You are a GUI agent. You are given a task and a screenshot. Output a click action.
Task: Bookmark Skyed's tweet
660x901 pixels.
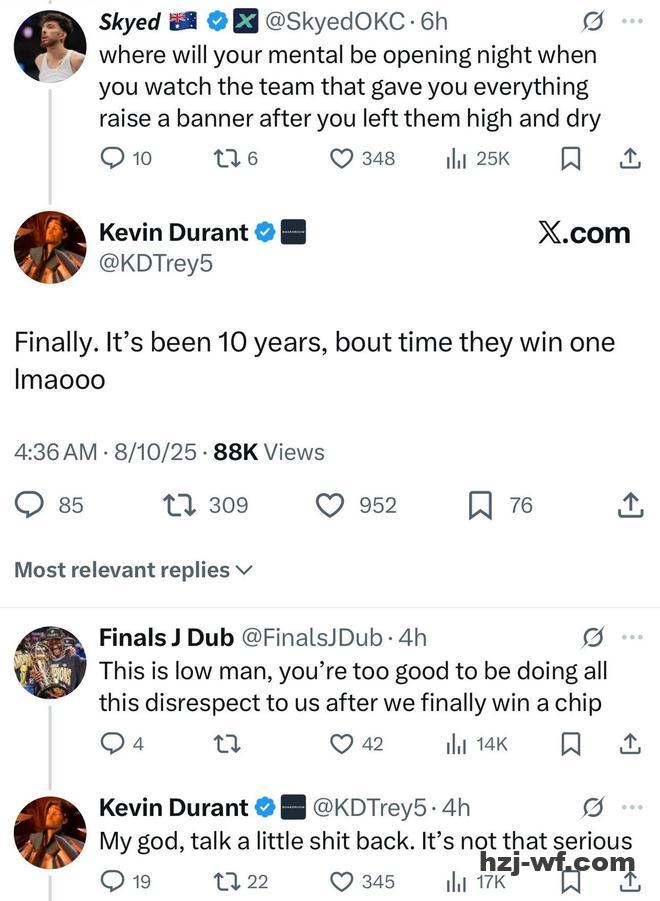(x=570, y=158)
